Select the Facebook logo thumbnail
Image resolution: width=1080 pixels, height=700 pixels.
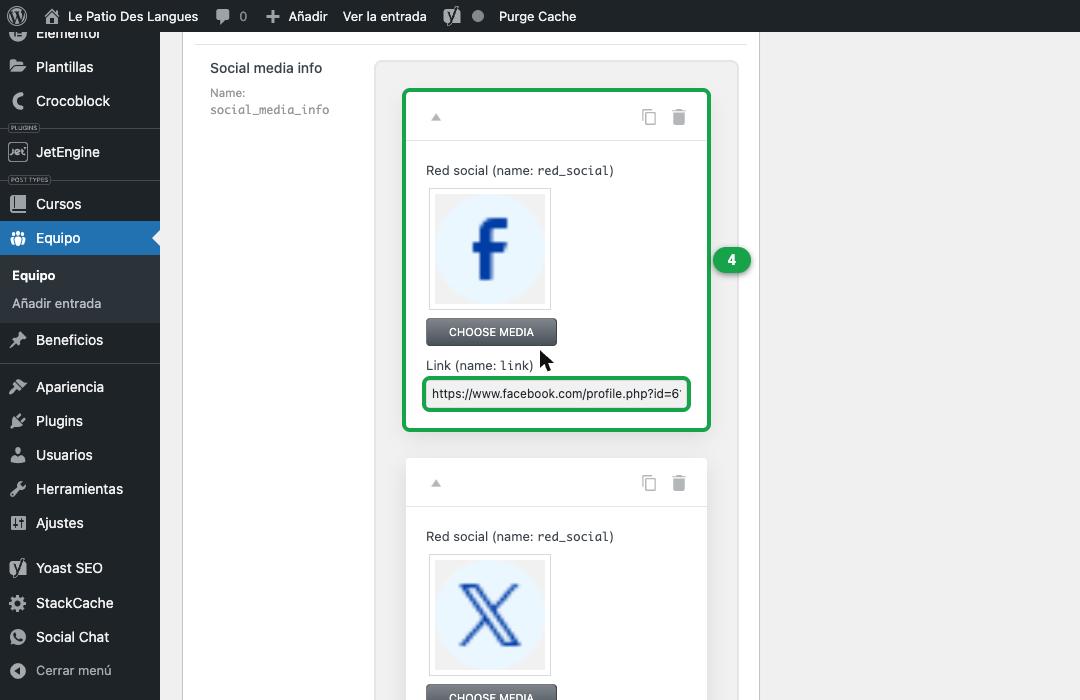[x=490, y=249]
